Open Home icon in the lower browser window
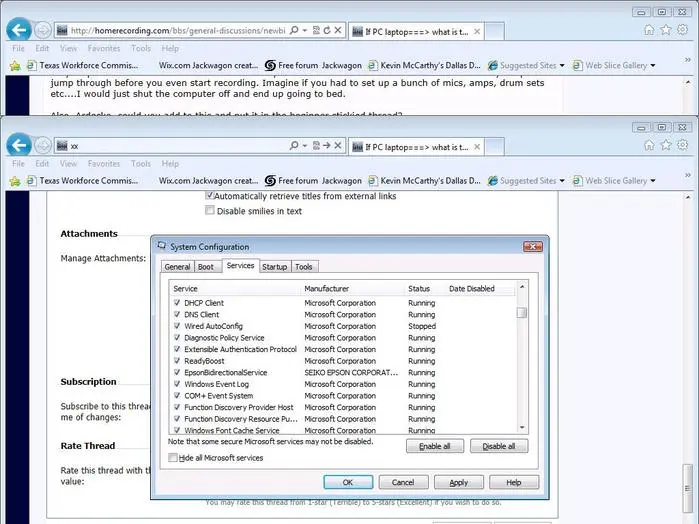Screen dimensions: 699x524 [x=649, y=145]
